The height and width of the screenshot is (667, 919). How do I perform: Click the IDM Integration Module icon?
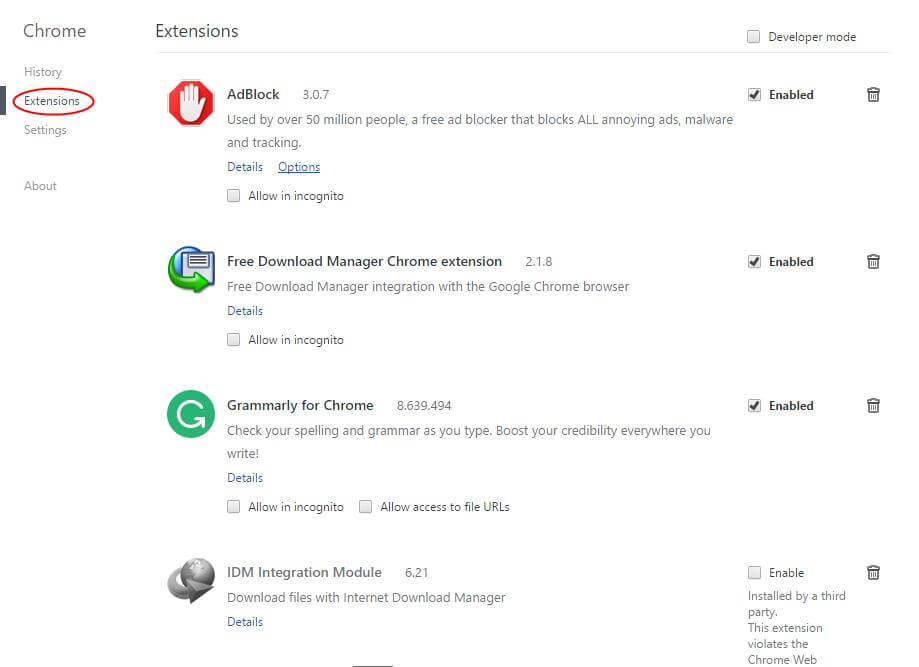click(x=190, y=581)
